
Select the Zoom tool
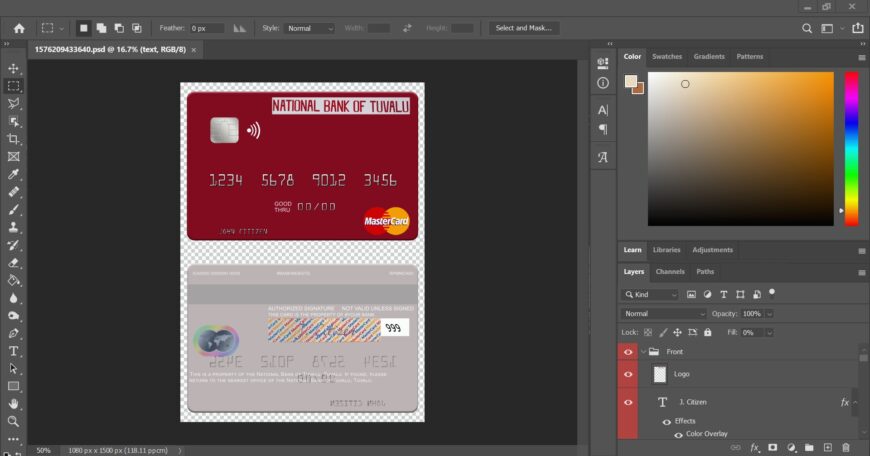coord(13,422)
